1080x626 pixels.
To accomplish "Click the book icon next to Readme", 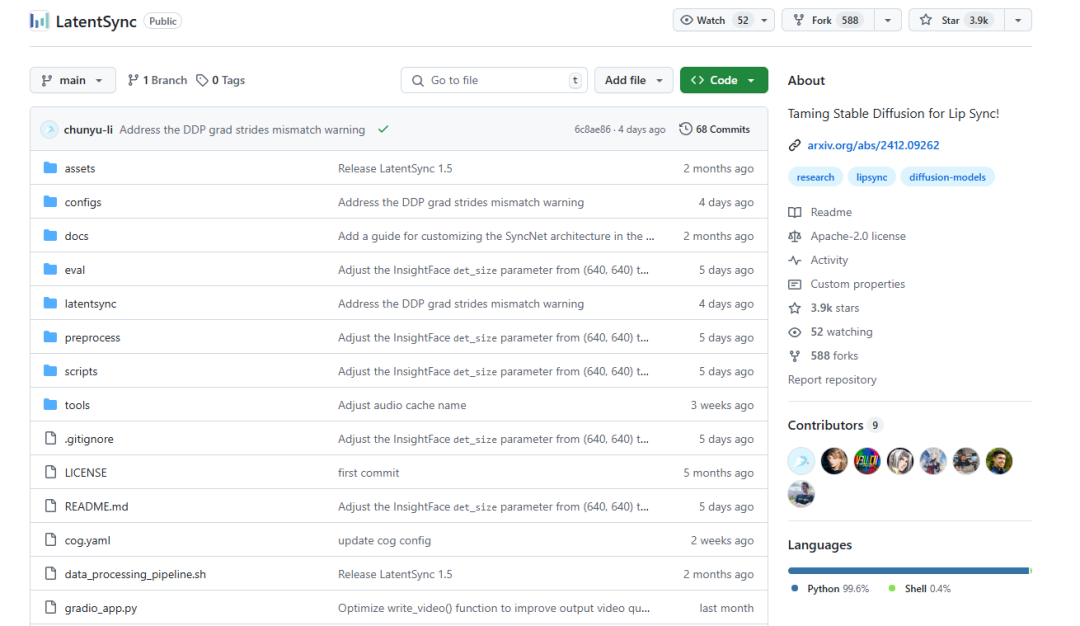I will [795, 212].
